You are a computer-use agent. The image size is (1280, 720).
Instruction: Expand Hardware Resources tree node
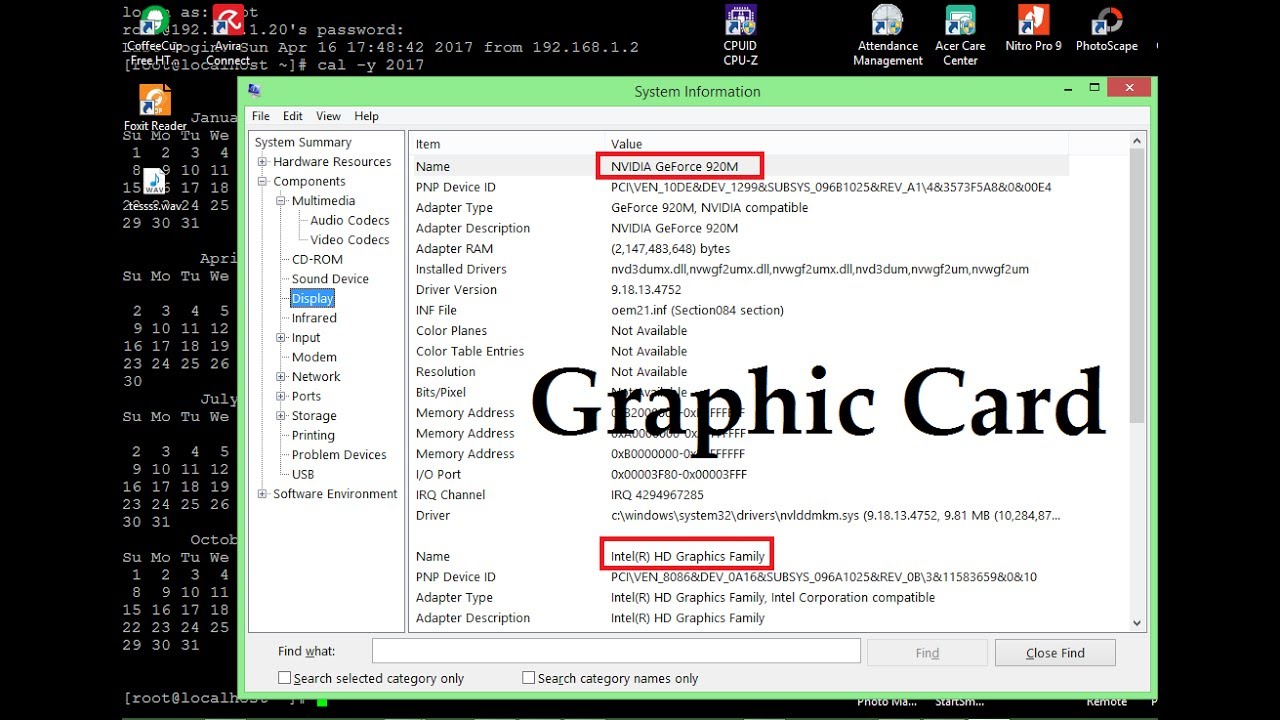(262, 162)
